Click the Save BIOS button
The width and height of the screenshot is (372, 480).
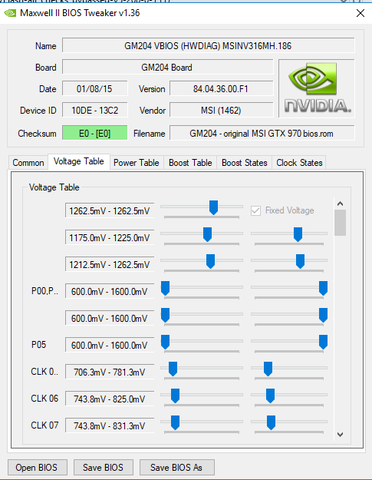103,468
